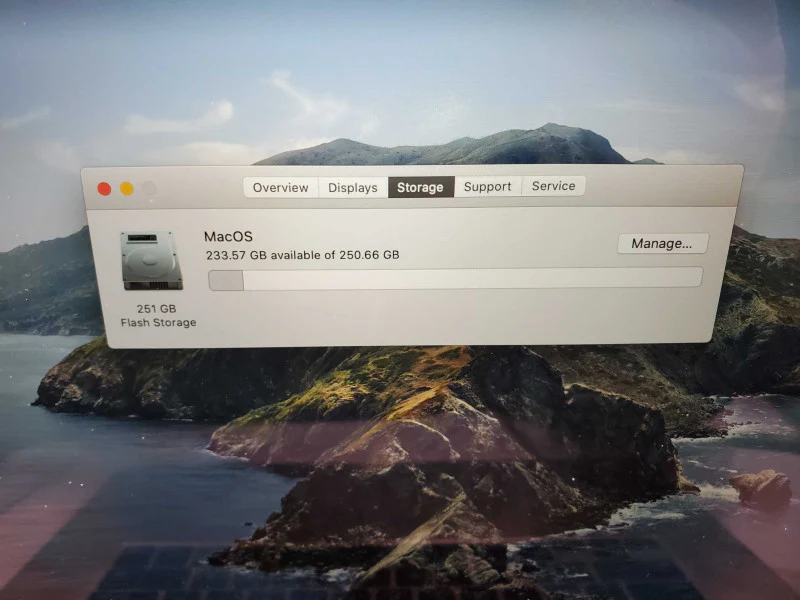Click the Manage... button
This screenshot has height=600, width=800.
click(x=662, y=243)
